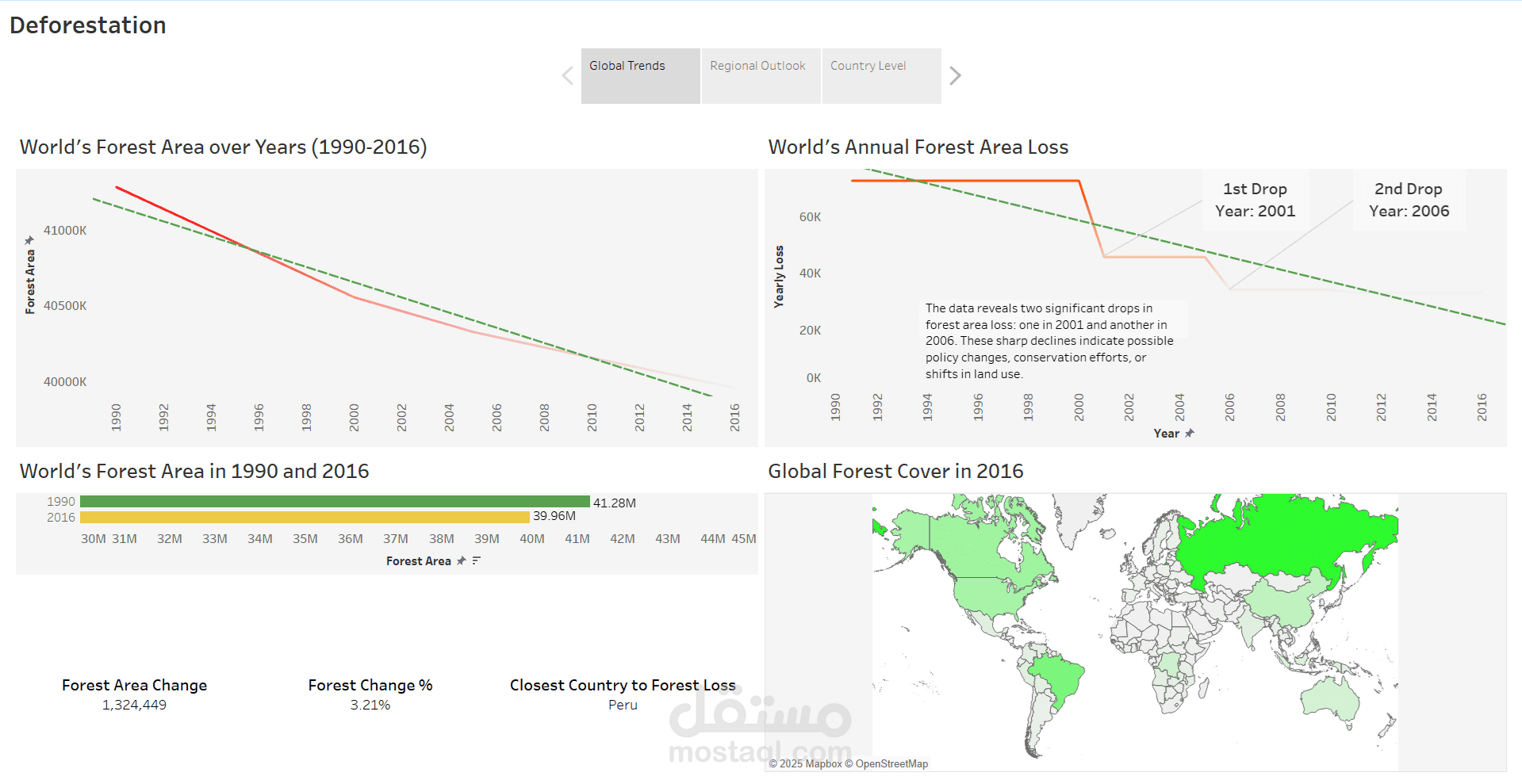Click the Peru value under Closest Country to Forest Loss

pyautogui.click(x=623, y=704)
